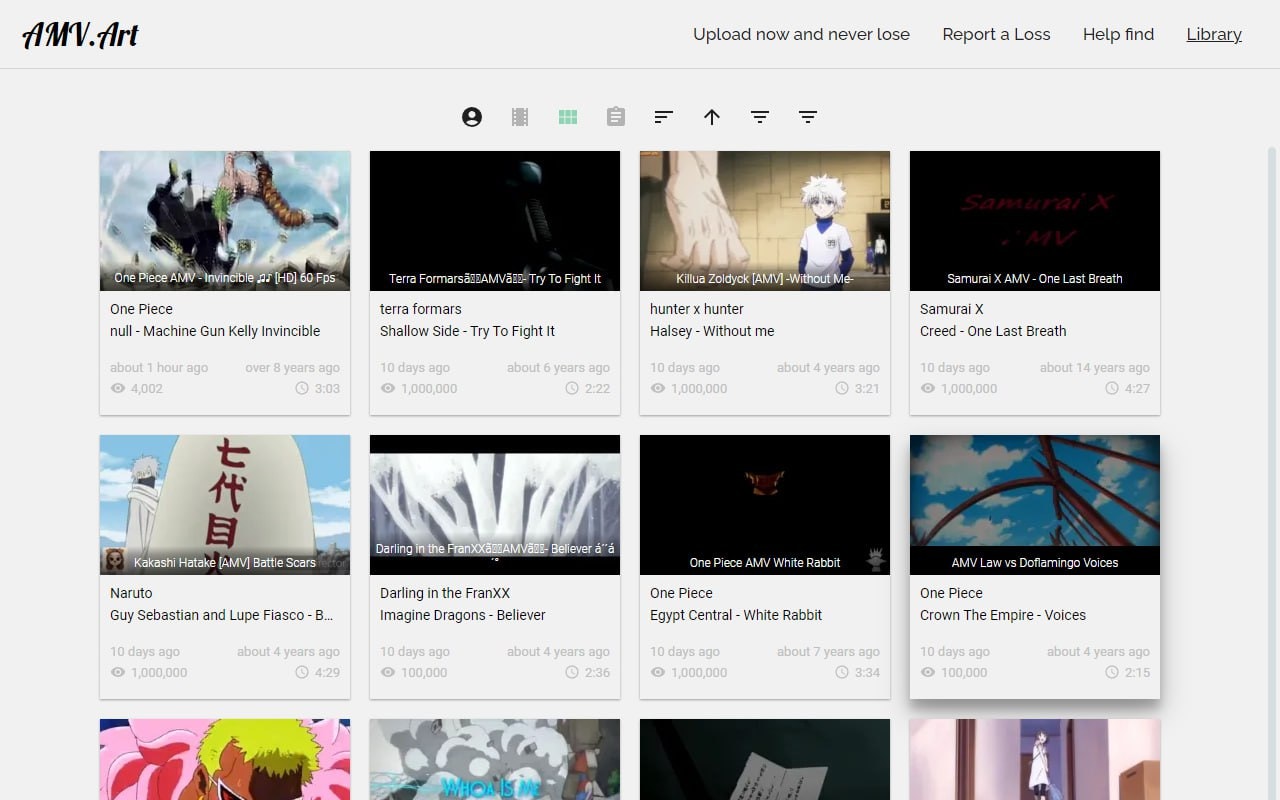Click the AMV.Art logo

coord(80,35)
